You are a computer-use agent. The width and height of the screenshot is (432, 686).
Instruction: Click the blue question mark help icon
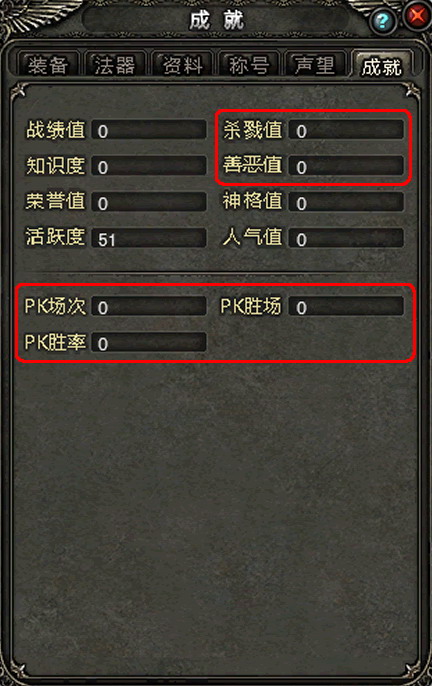pos(382,21)
